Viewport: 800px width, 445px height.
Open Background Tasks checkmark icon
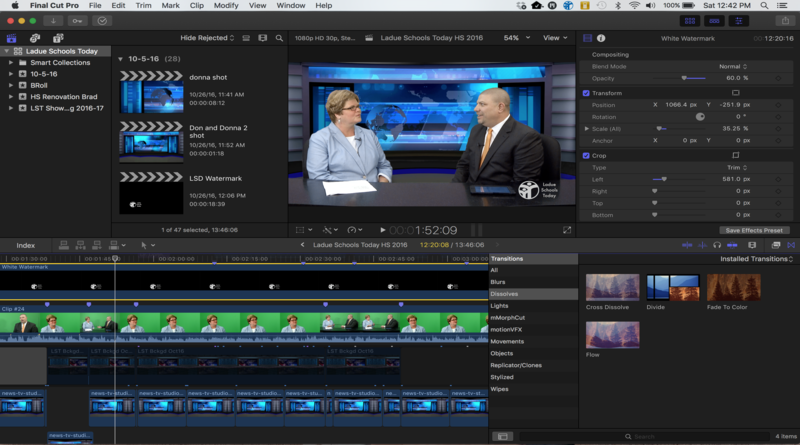tap(102, 21)
